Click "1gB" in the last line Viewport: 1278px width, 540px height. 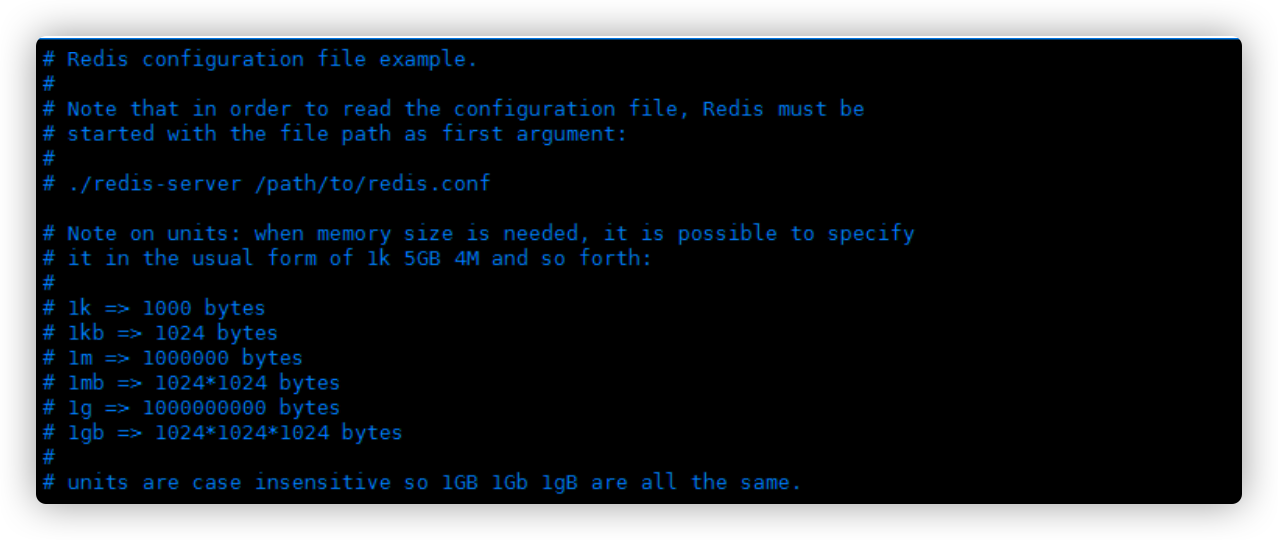click(560, 483)
